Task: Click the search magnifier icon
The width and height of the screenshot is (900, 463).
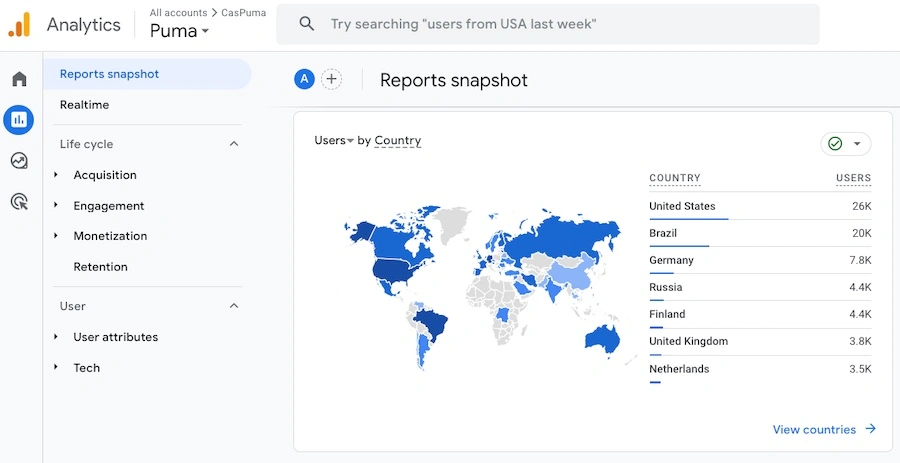Action: coord(307,24)
